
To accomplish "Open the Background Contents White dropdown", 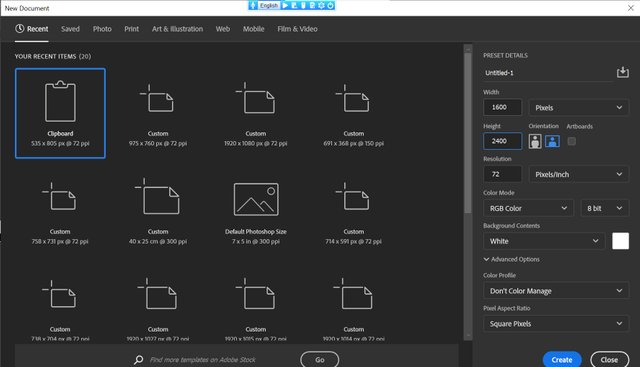I will 544,241.
